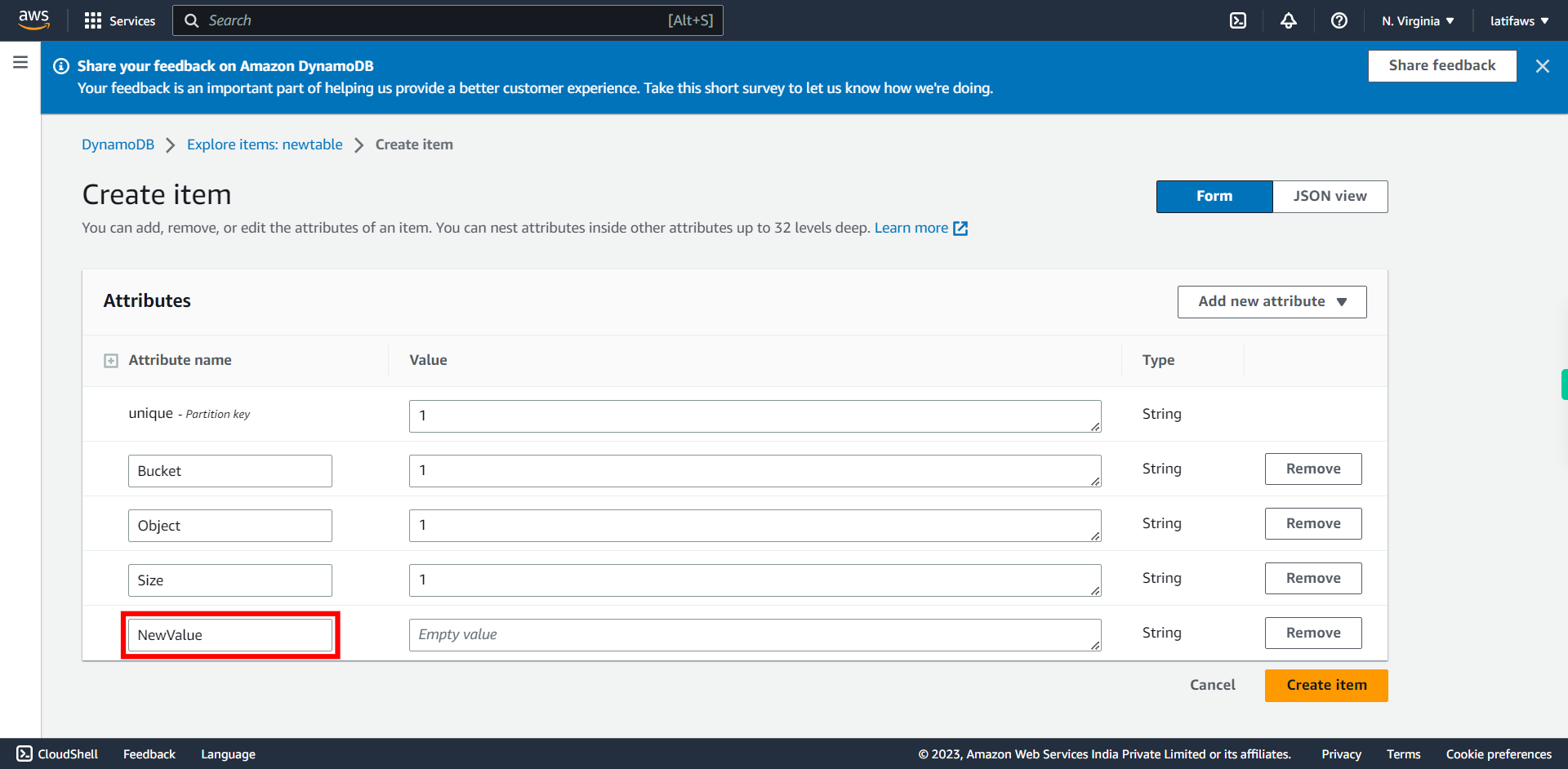
Task: Expand all attributes with the plus icon
Action: pos(111,361)
